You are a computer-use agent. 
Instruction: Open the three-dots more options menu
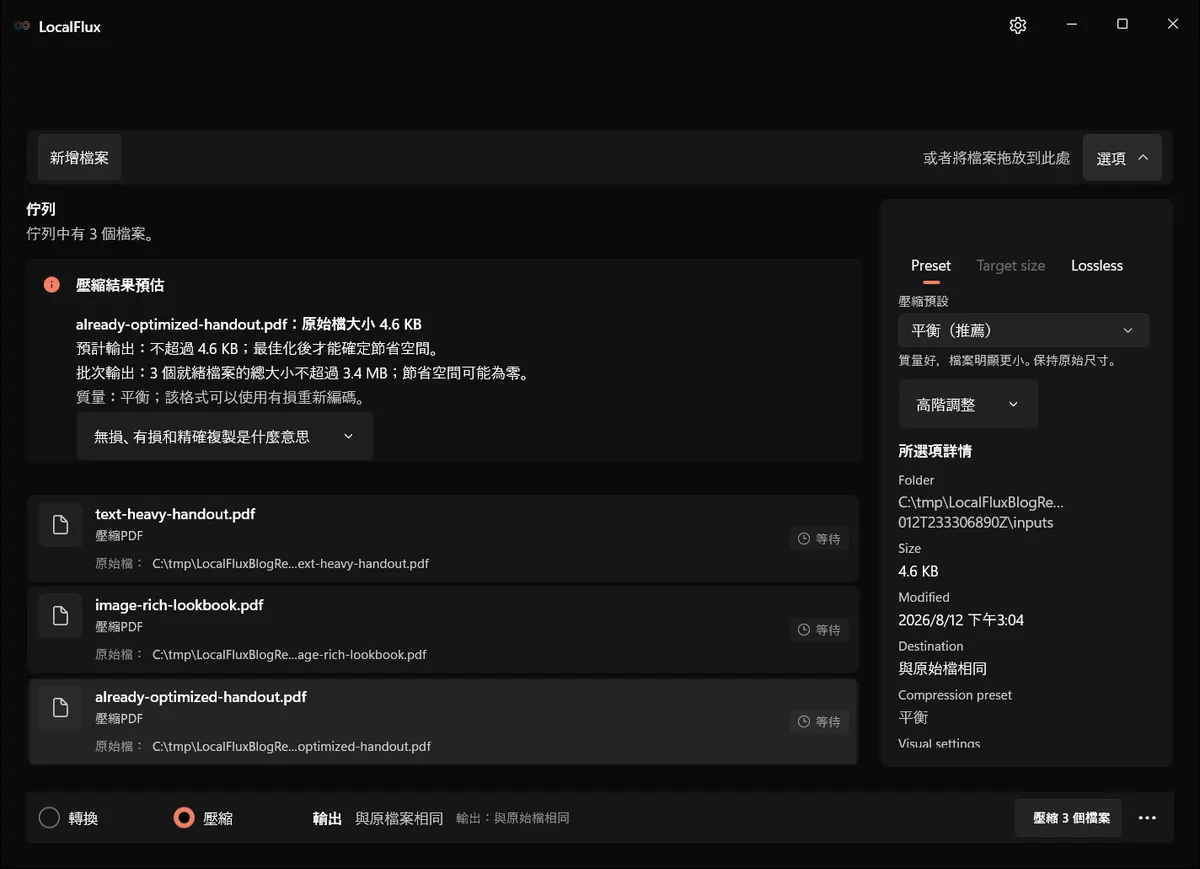(1147, 818)
